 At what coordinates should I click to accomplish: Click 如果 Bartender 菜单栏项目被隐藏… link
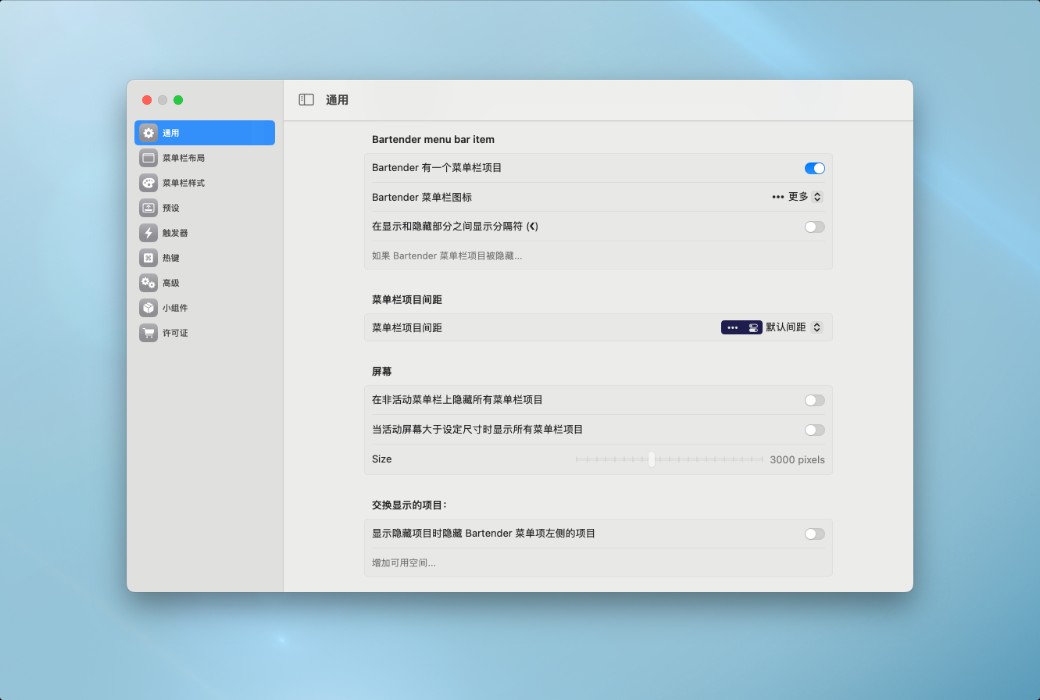pos(446,255)
